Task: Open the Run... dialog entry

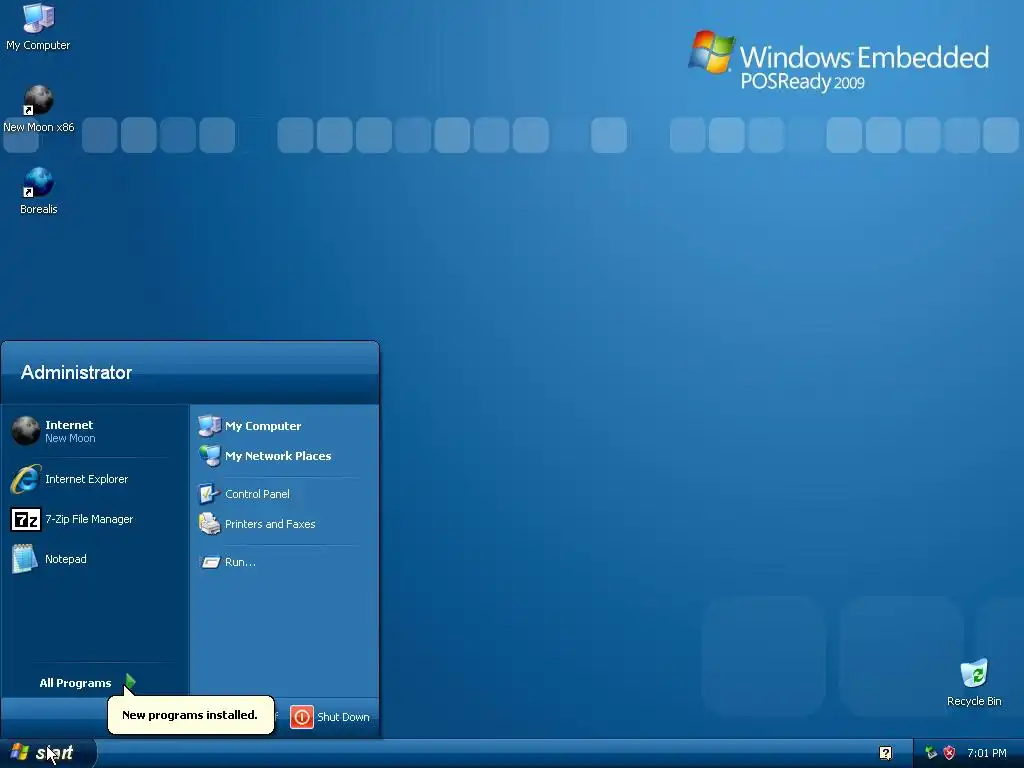Action: (x=284, y=562)
